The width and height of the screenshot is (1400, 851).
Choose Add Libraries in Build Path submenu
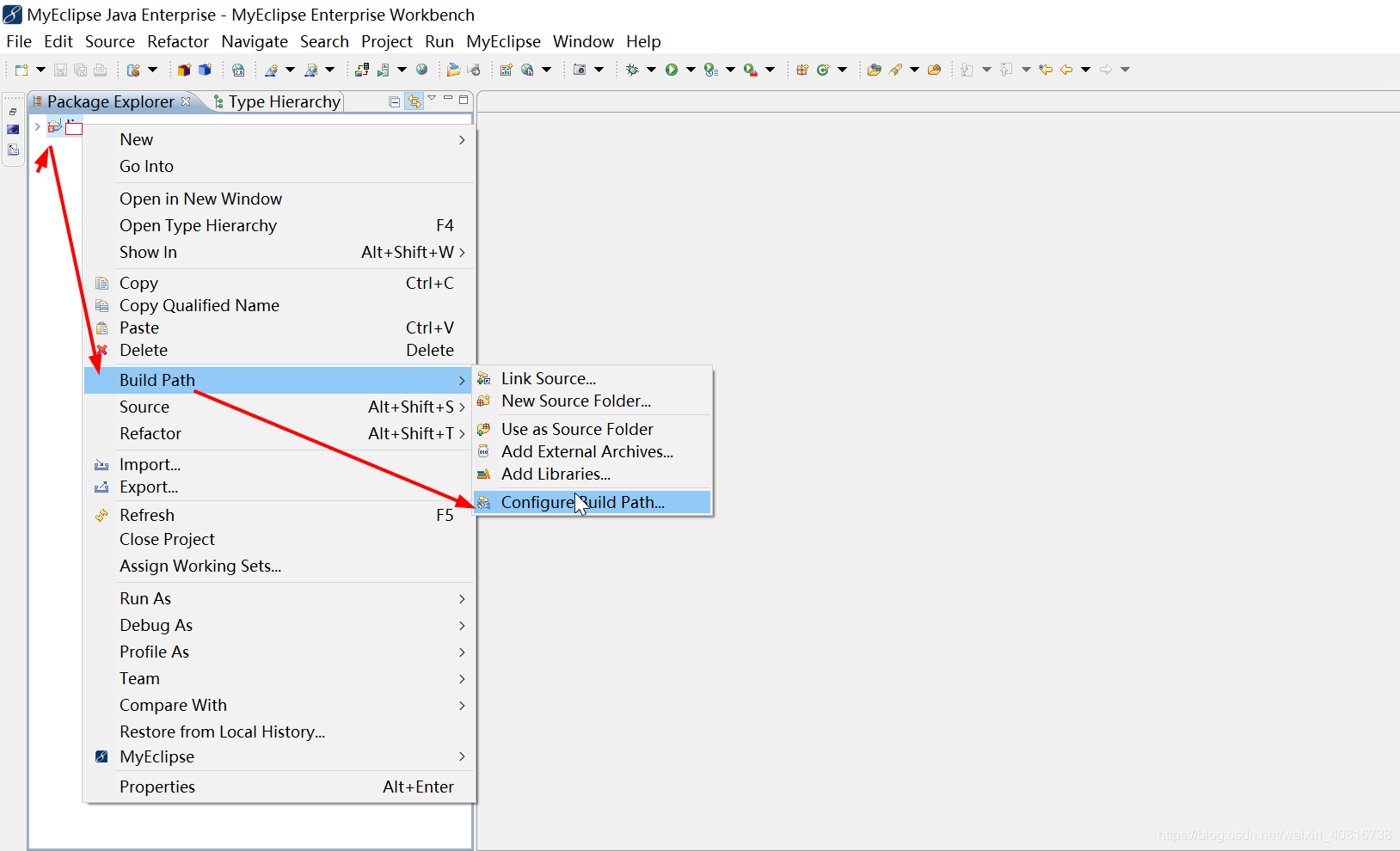pyautogui.click(x=593, y=474)
